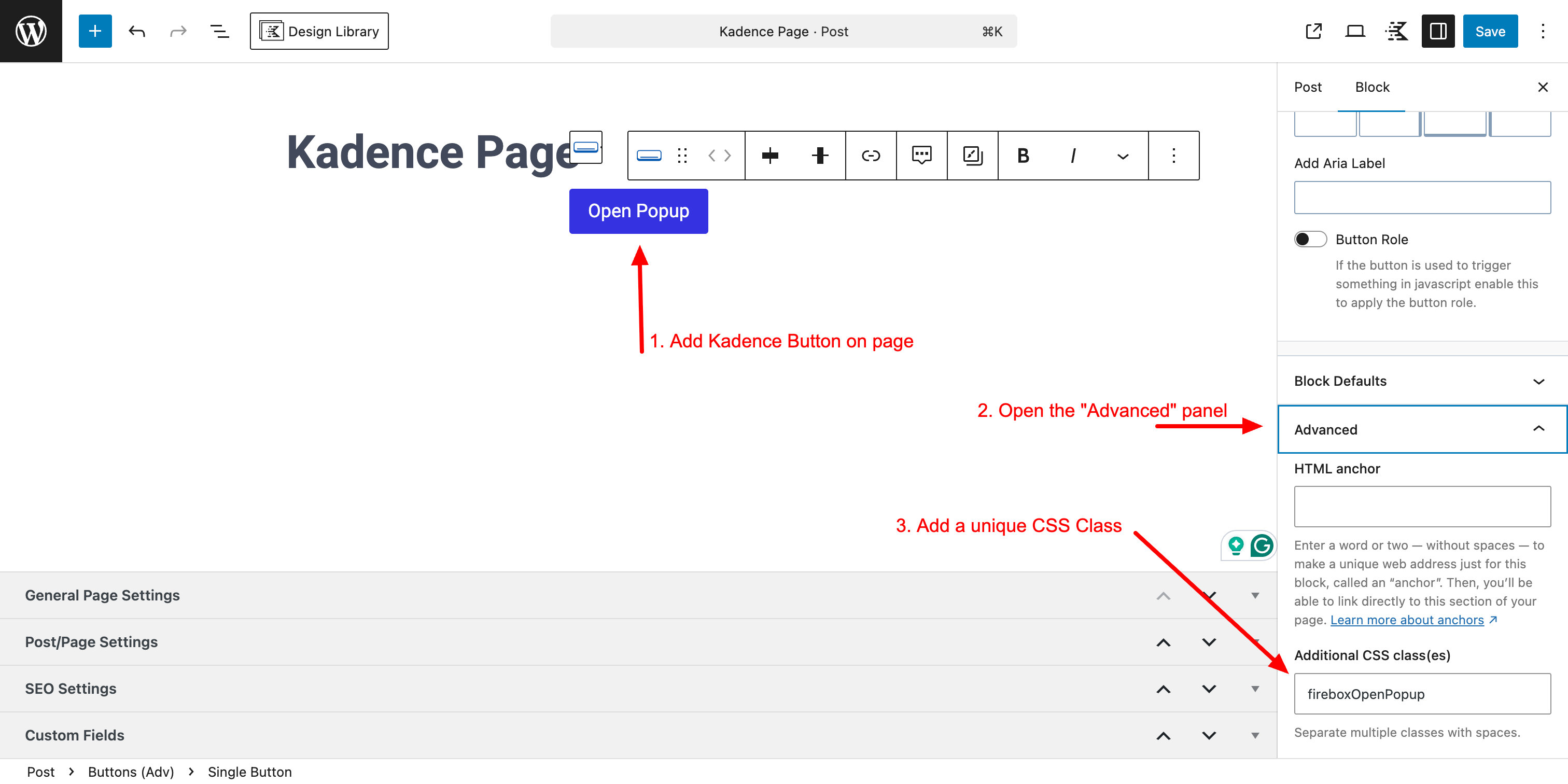Toggle italic formatting
Image resolution: width=1568 pixels, height=784 pixels.
pos(1073,155)
